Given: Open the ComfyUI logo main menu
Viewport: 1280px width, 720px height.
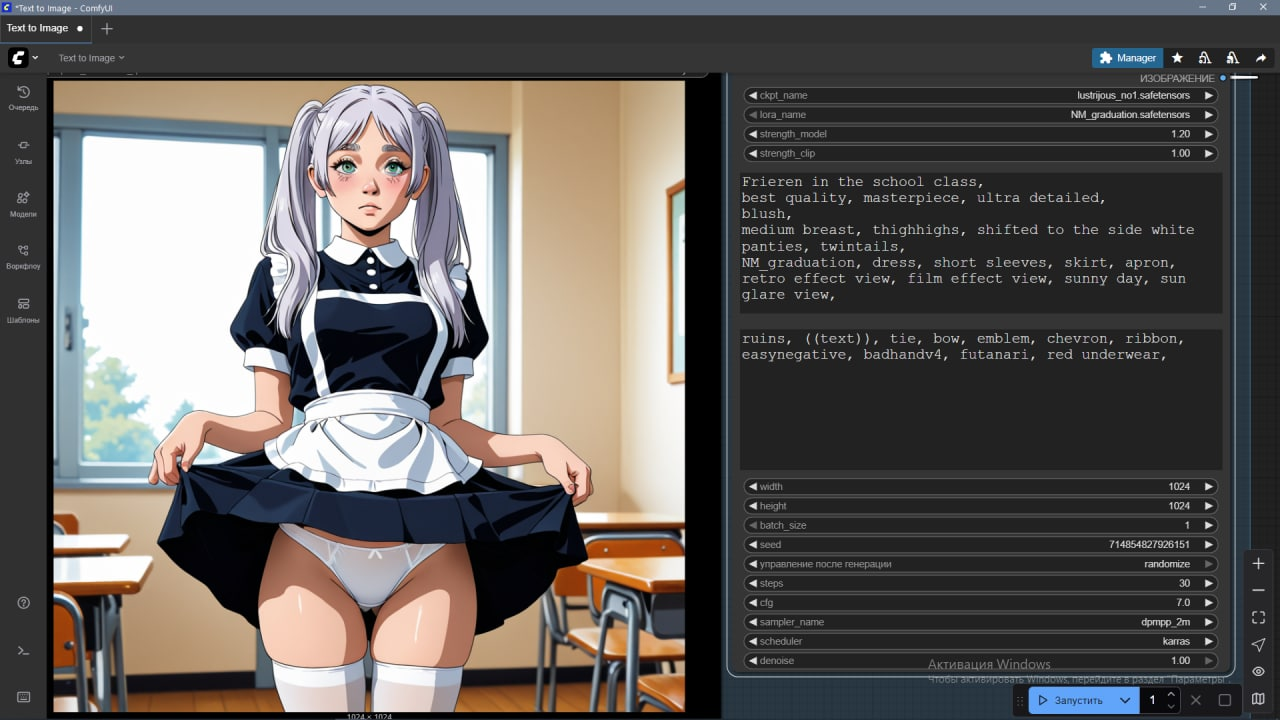Looking at the screenshot, I should click(18, 58).
